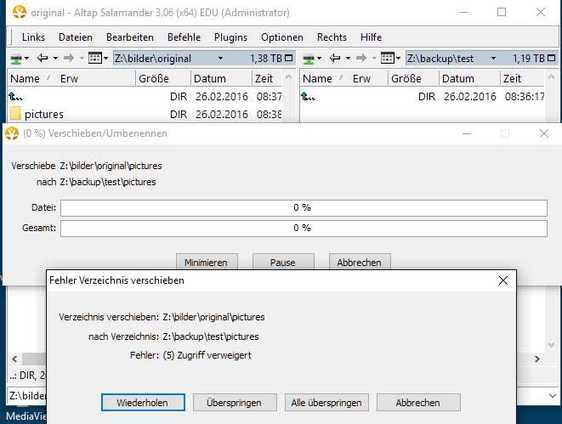Screen dimensions: 562x424
Task: Click Abbrechen in Verschieben/Umbenennen dialog
Action: 359,262
